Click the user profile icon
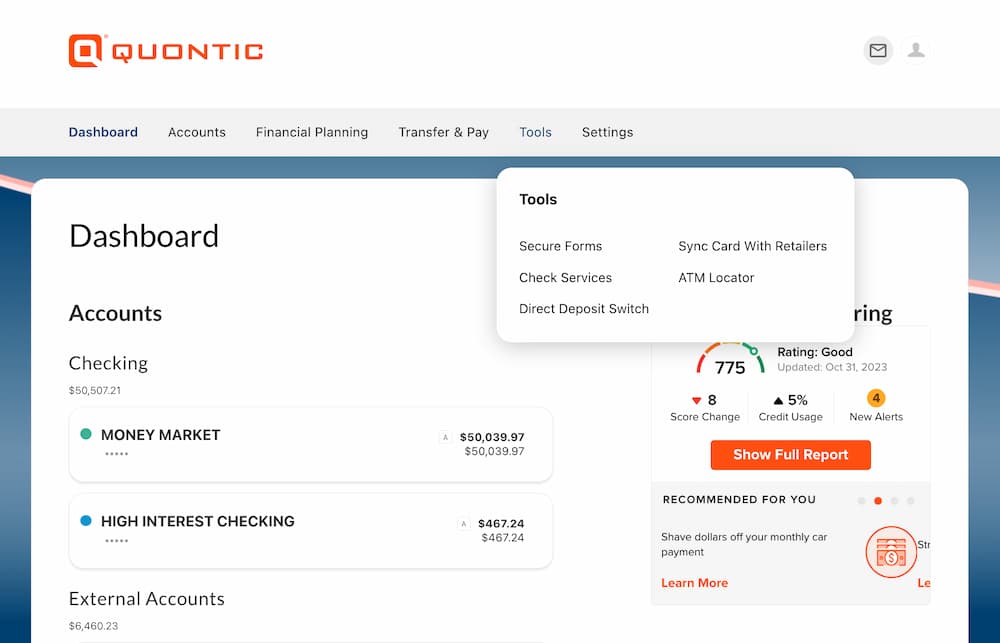1000x643 pixels. pyautogui.click(x=916, y=50)
